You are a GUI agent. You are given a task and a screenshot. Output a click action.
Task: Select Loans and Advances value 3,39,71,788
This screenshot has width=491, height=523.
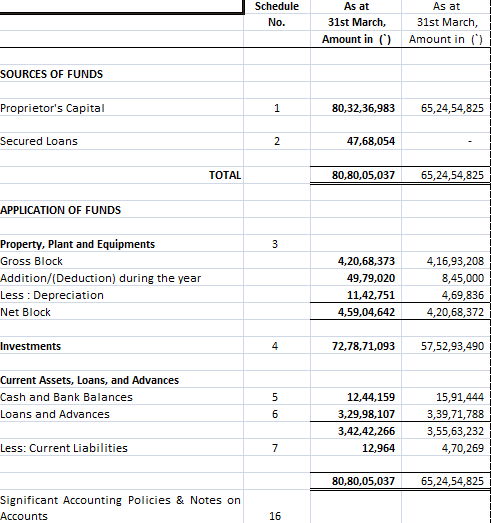[446, 414]
